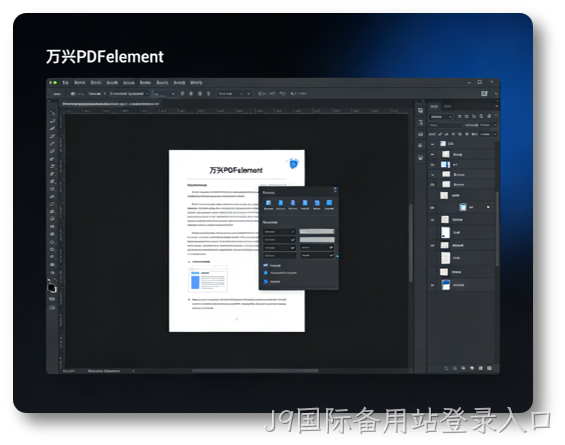Click first blue document icon in floating panel
The image size is (565, 445).
coord(268,203)
